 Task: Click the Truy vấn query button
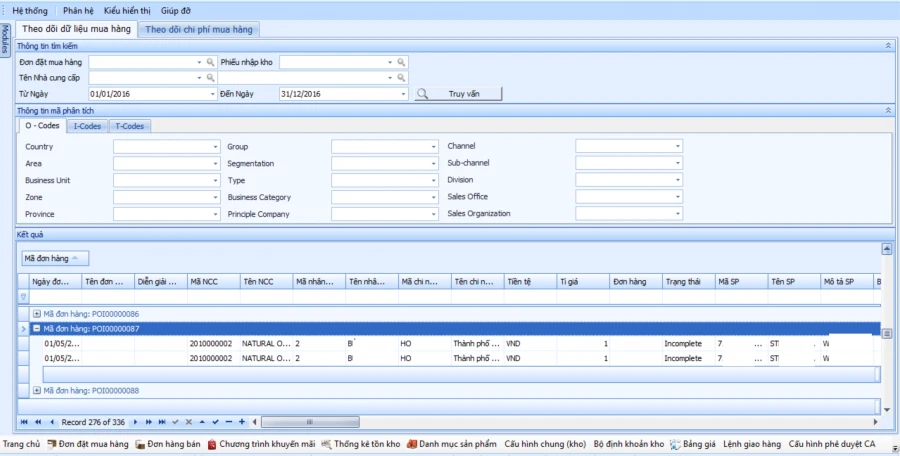[458, 94]
